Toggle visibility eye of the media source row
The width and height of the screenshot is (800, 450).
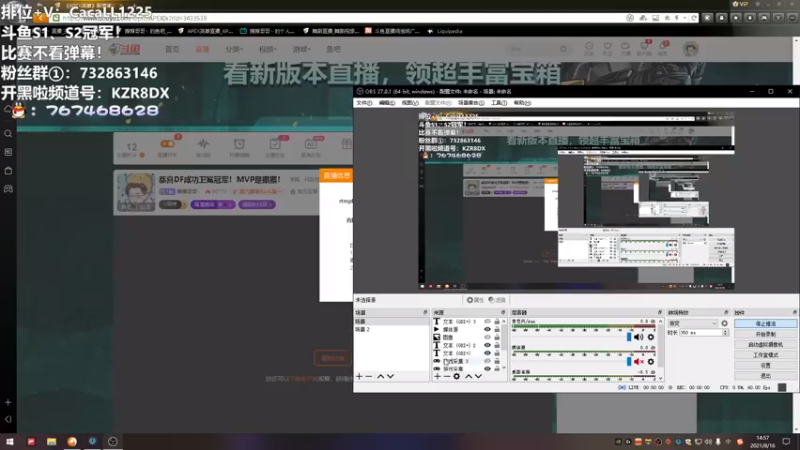(487, 330)
